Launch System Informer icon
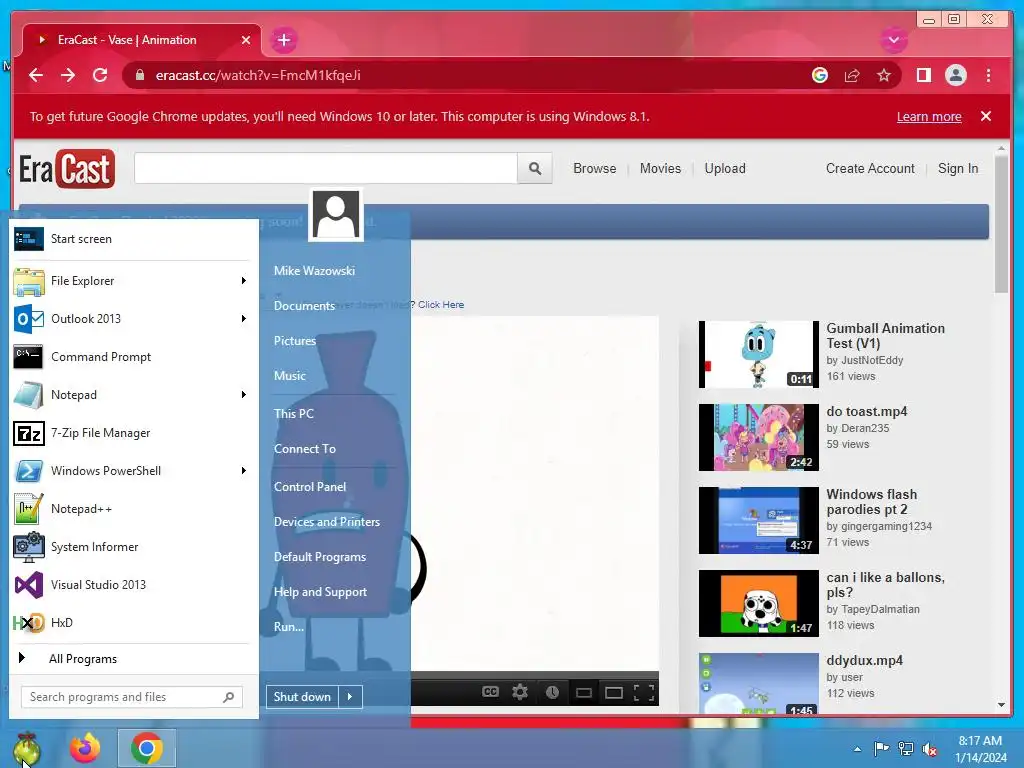Screen dimensions: 1024x768 pyautogui.click(x=29, y=547)
